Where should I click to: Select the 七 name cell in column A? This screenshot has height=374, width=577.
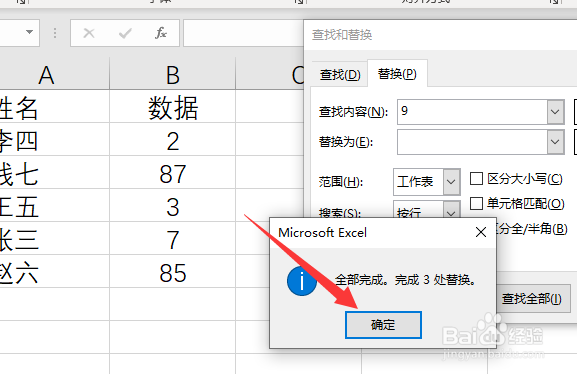[x=54, y=173]
